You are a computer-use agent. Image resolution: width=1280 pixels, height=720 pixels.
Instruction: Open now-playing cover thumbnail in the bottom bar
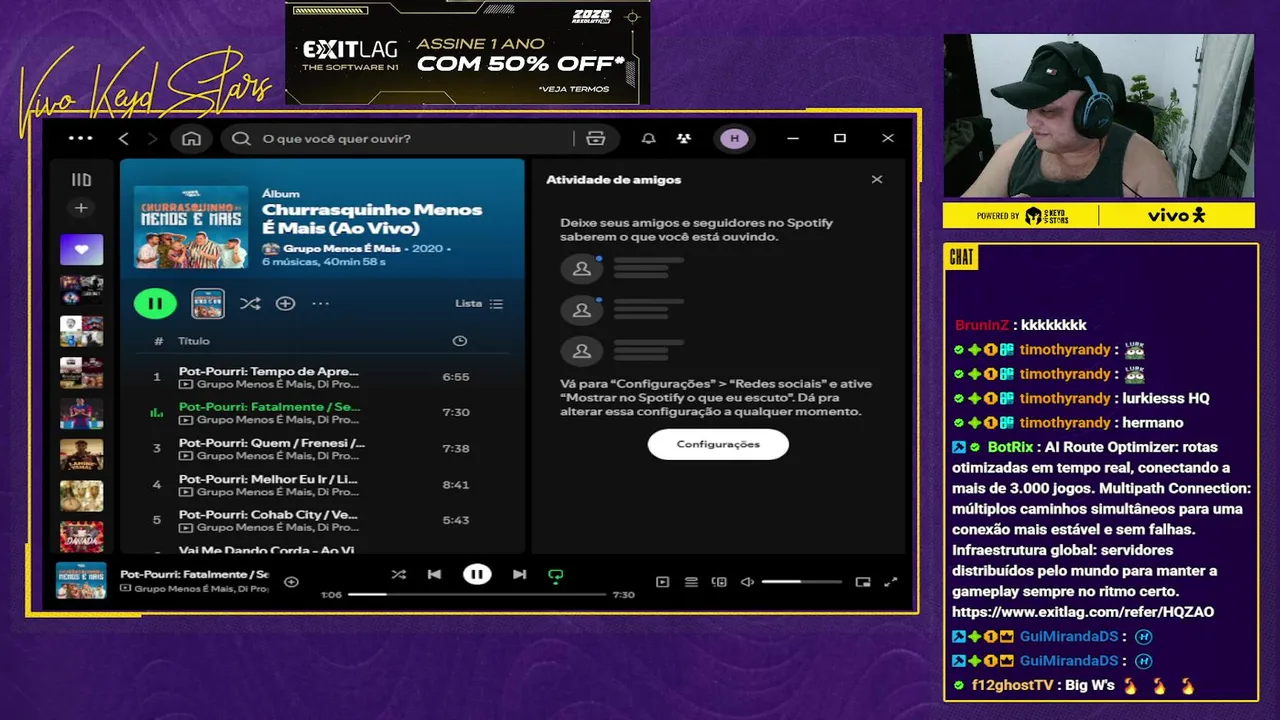tap(81, 580)
